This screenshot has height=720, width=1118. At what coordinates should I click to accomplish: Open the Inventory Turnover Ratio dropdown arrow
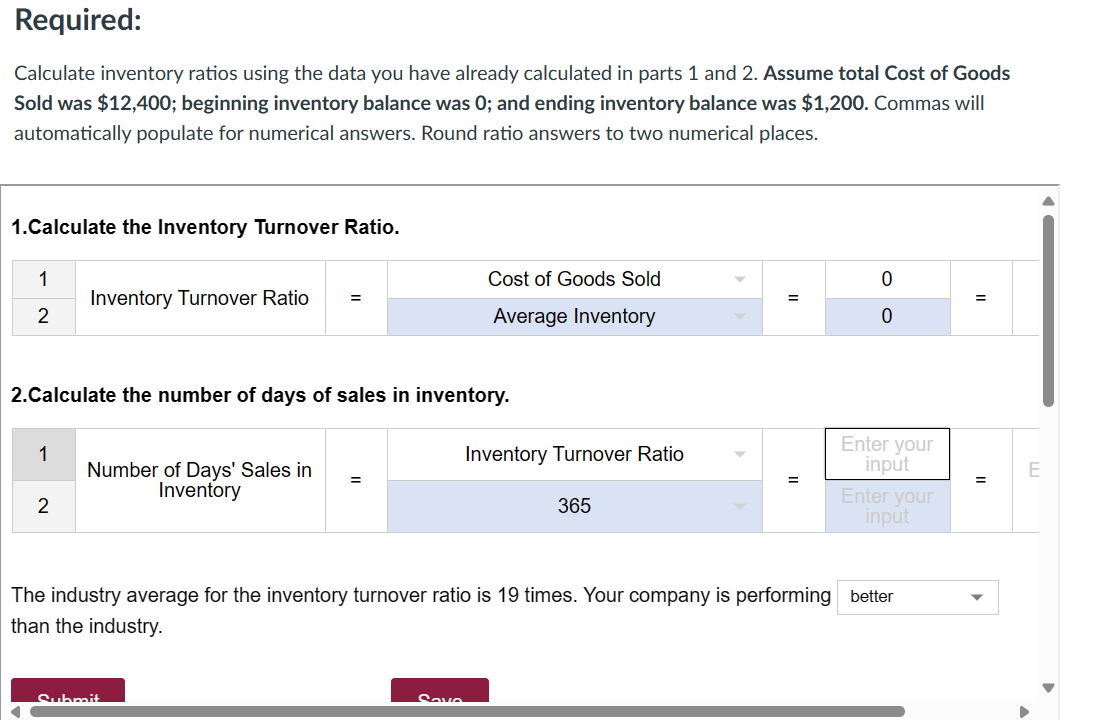[740, 454]
